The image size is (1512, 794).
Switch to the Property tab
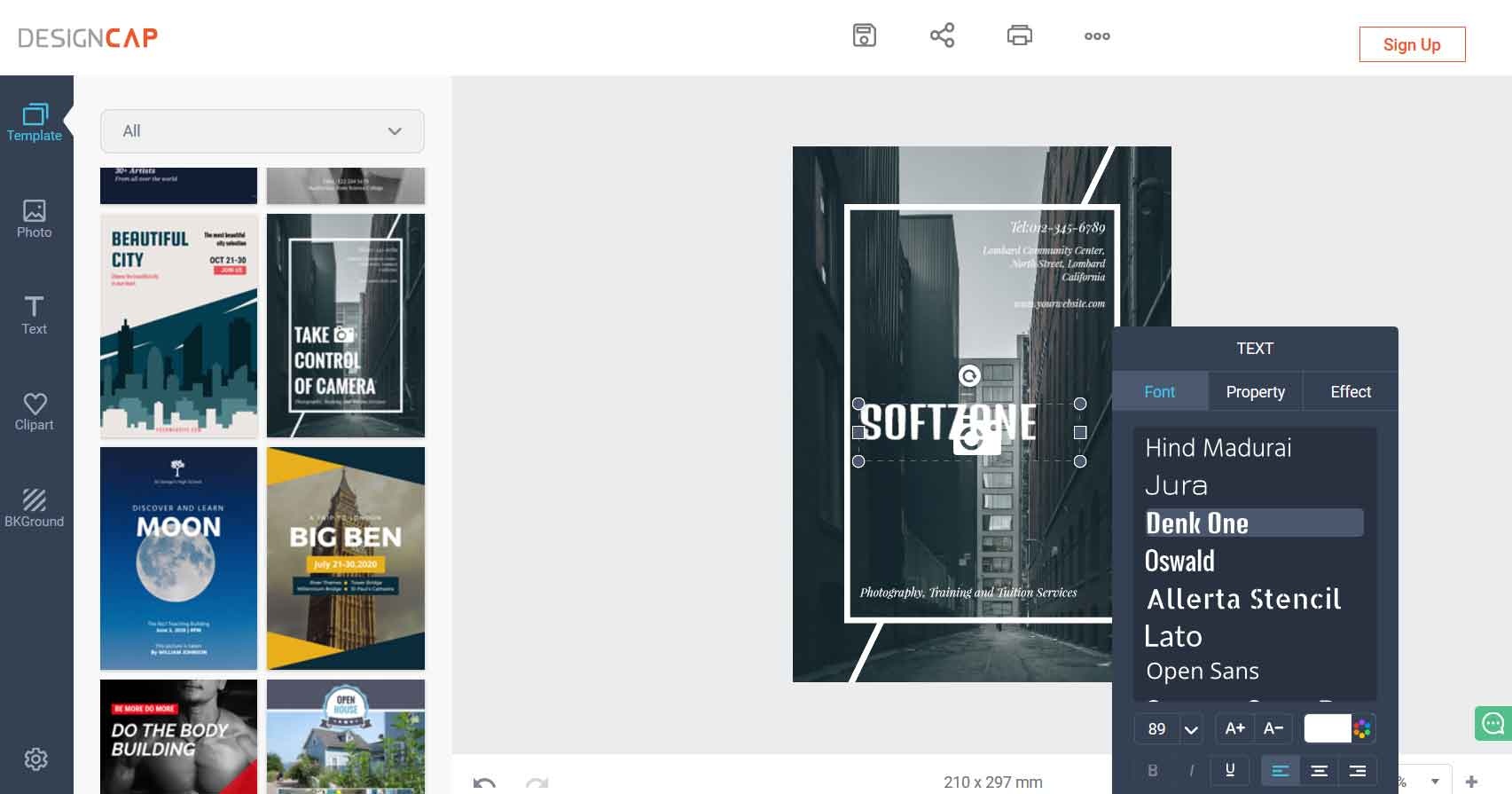[1255, 392]
